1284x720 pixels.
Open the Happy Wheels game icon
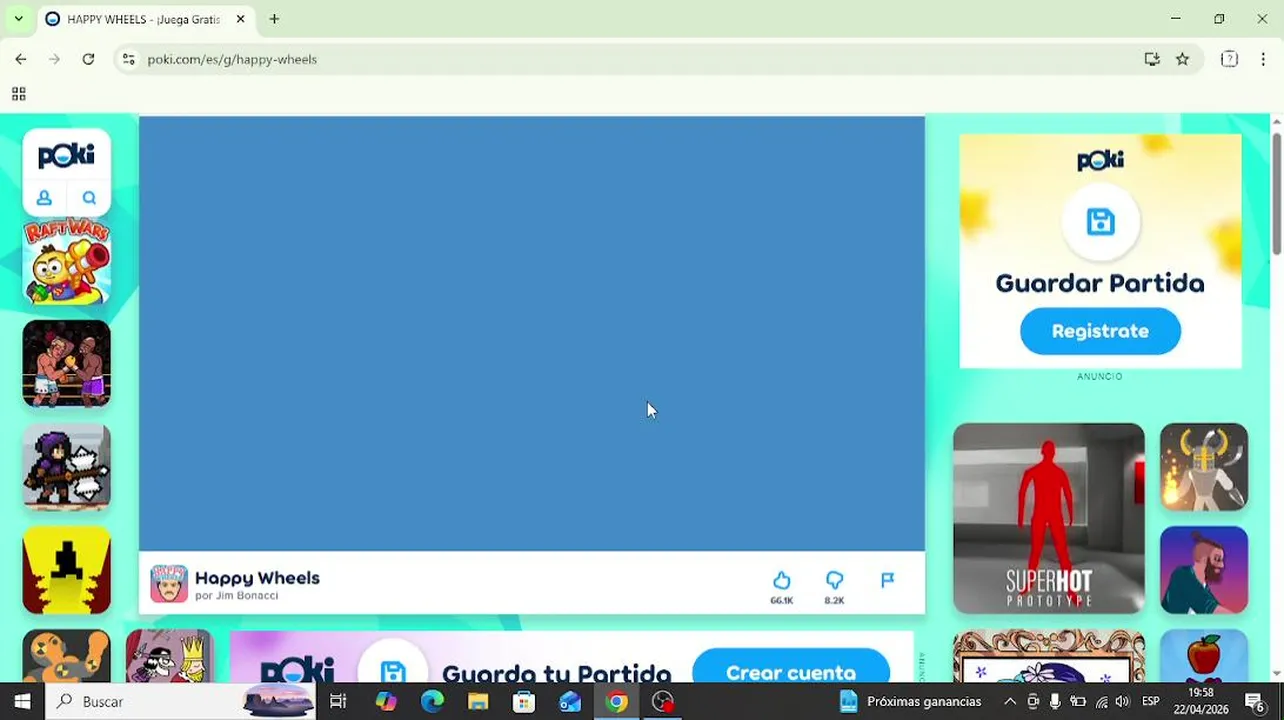pyautogui.click(x=169, y=584)
